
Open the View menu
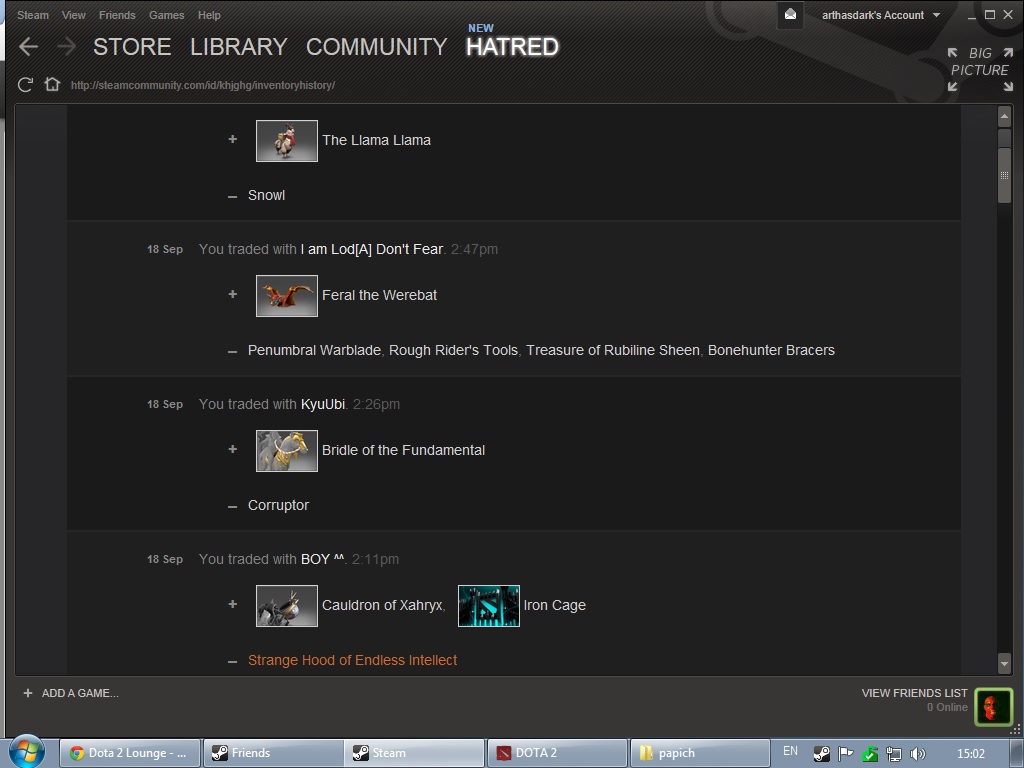[73, 15]
